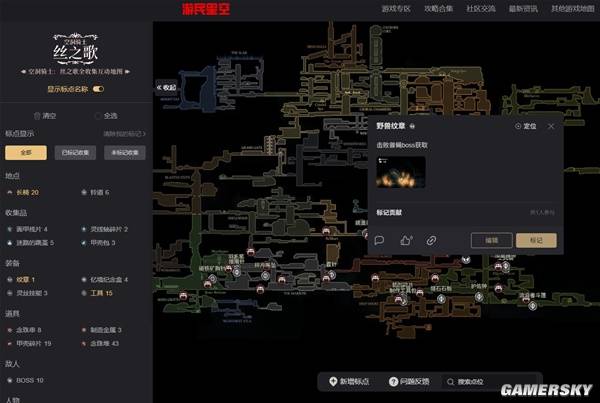Open the boss screenshot thumbnail in popup
This screenshot has height=403, width=600.
(400, 171)
